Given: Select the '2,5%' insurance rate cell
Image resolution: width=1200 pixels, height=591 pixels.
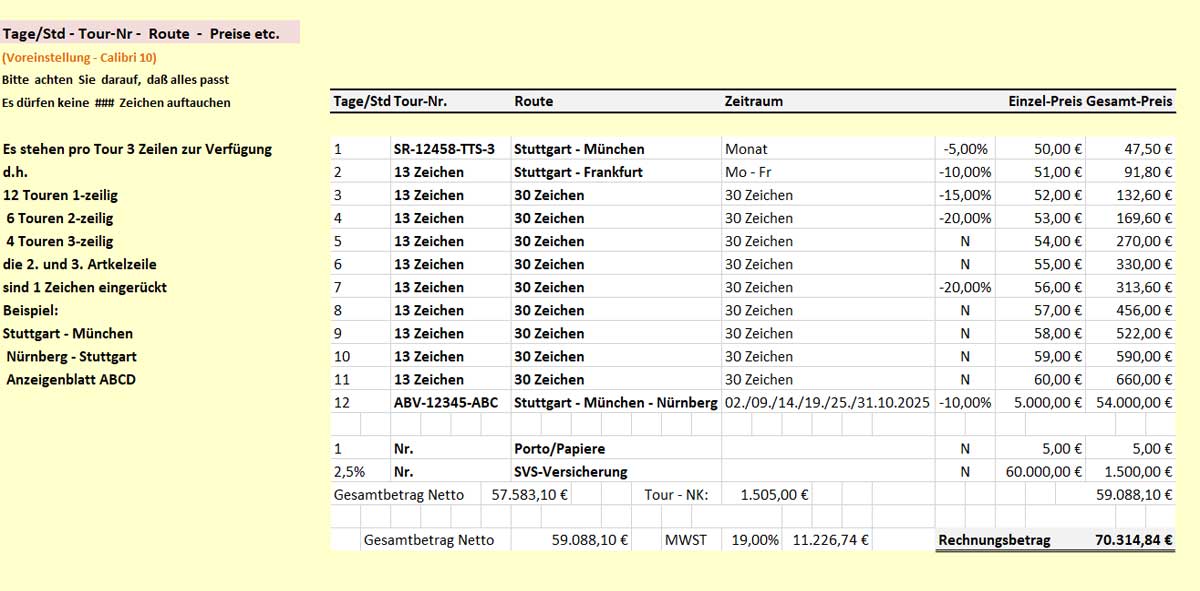Looking at the screenshot, I should coord(344,472).
